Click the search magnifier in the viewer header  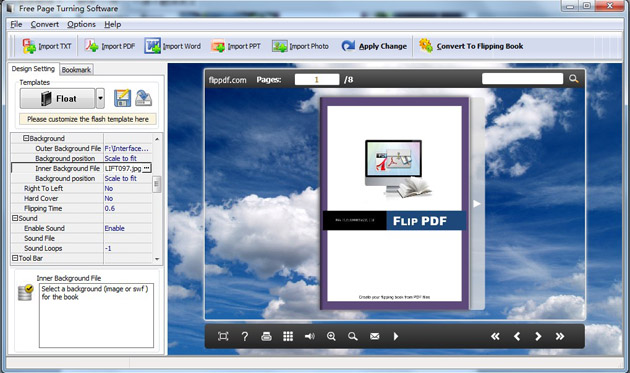click(x=573, y=79)
